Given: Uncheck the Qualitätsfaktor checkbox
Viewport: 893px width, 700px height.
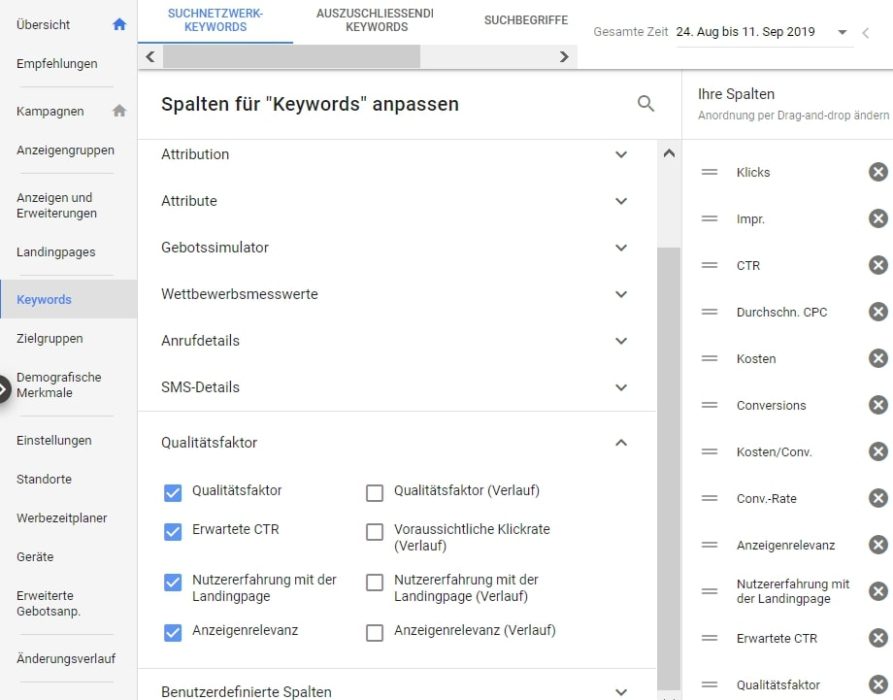Looking at the screenshot, I should click(173, 493).
